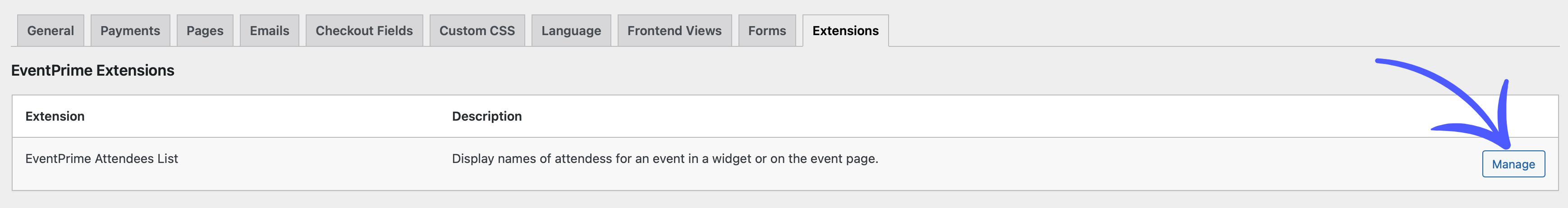Image resolution: width=1568 pixels, height=208 pixels.
Task: Open the General settings tab
Action: (x=50, y=31)
